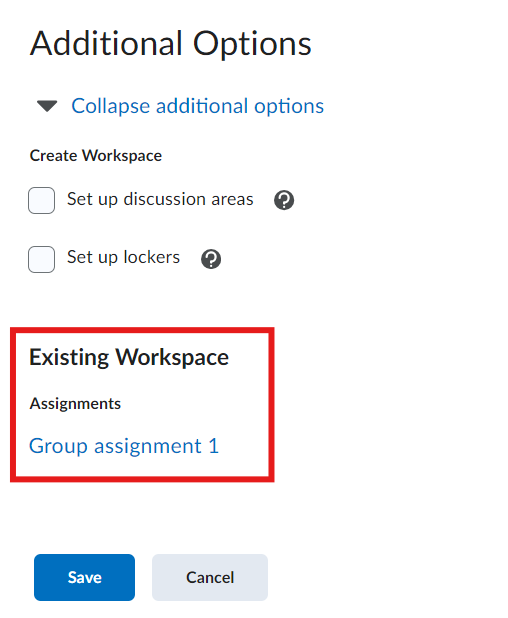Select the Additional Options page heading
This screenshot has height=618, width=508.
[171, 43]
